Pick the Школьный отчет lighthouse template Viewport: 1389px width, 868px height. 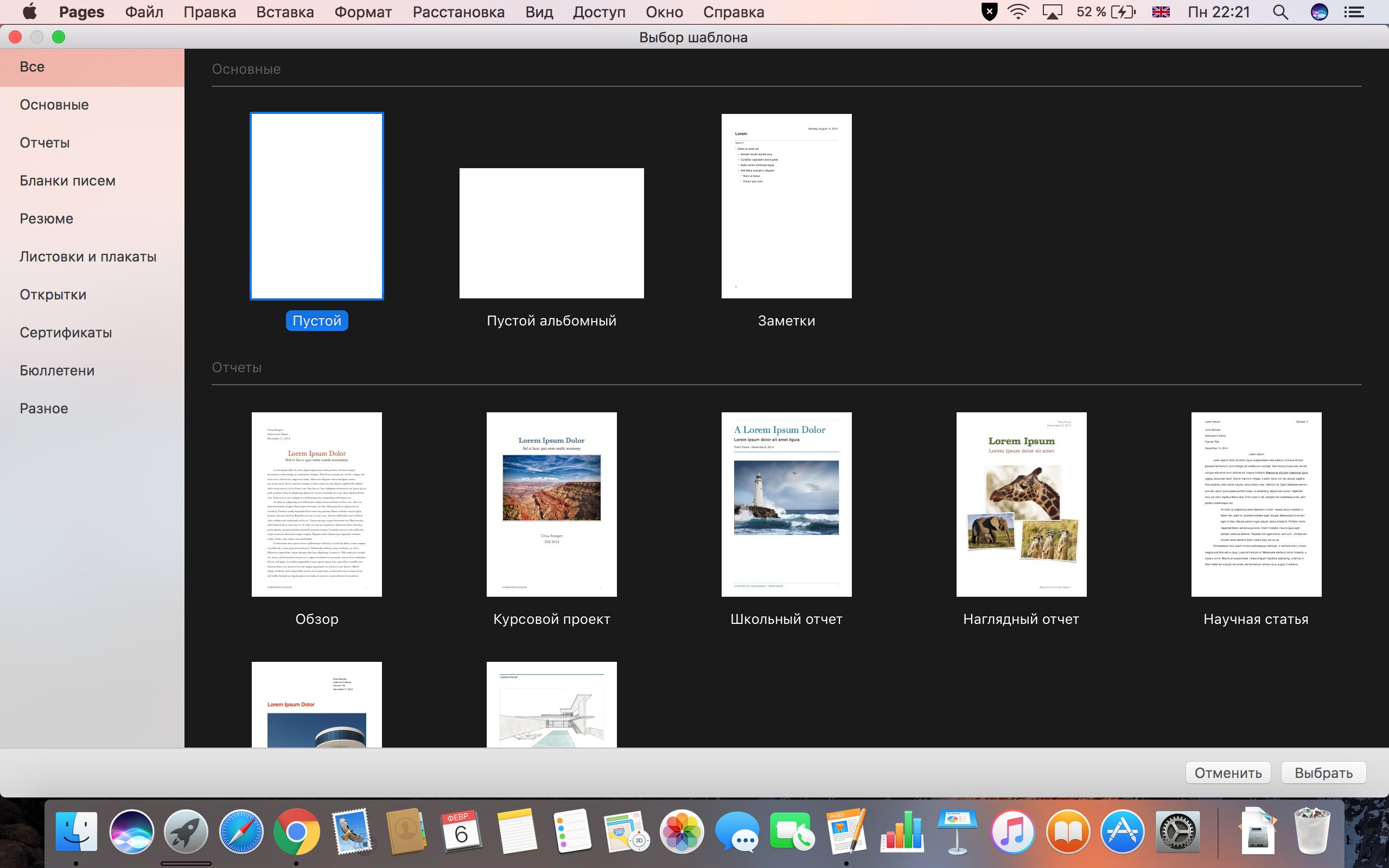click(786, 504)
